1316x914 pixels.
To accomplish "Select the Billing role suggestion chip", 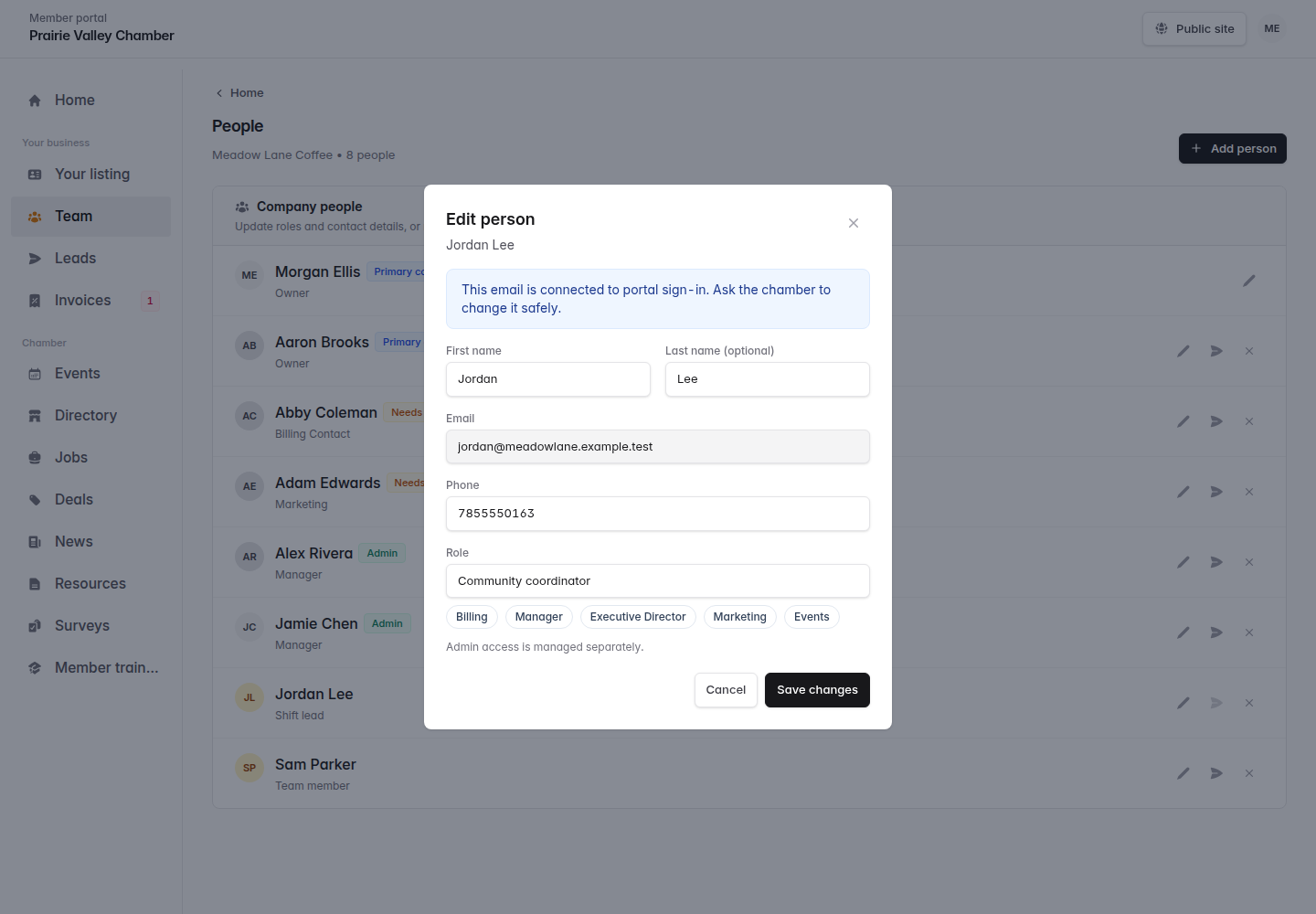I will click(x=472, y=617).
